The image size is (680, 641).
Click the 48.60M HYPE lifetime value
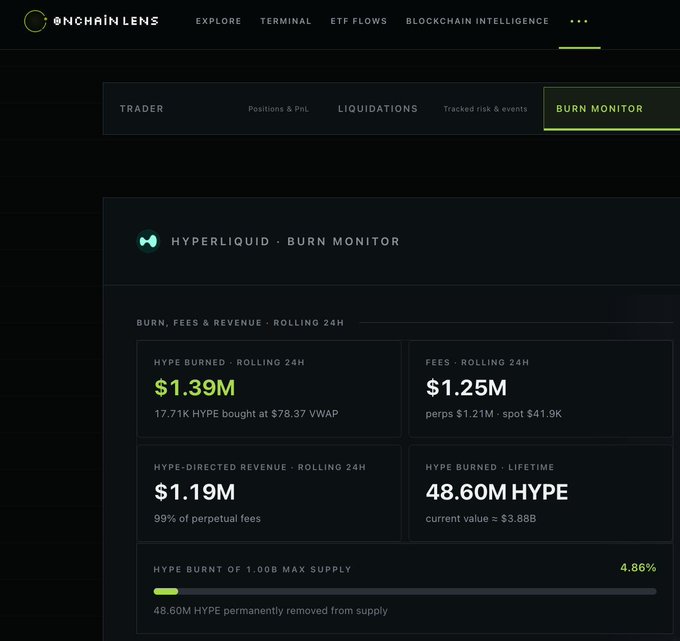point(497,492)
